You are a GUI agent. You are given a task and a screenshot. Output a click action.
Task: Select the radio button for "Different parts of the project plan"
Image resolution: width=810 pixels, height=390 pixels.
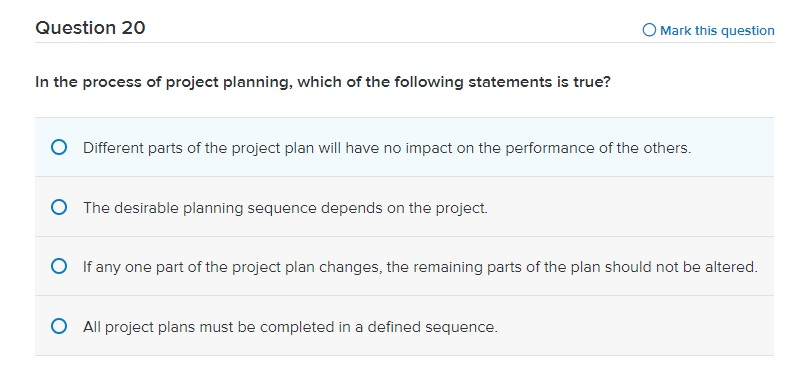[59, 148]
